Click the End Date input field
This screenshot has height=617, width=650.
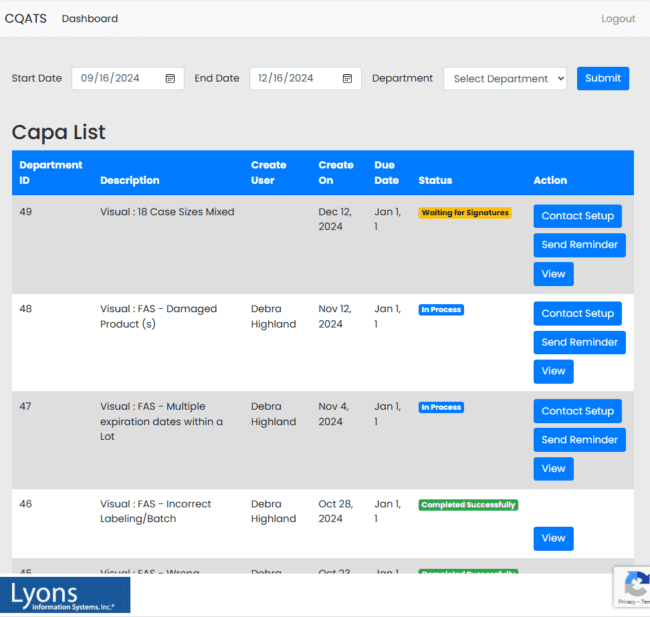(x=293, y=78)
